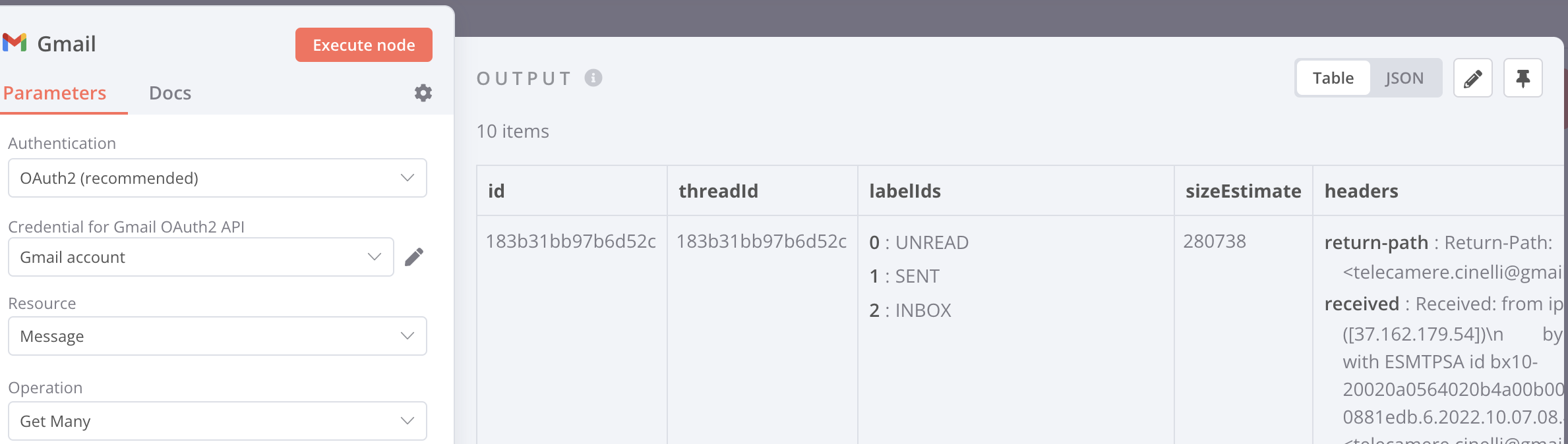Open the Docs tab

(x=170, y=93)
